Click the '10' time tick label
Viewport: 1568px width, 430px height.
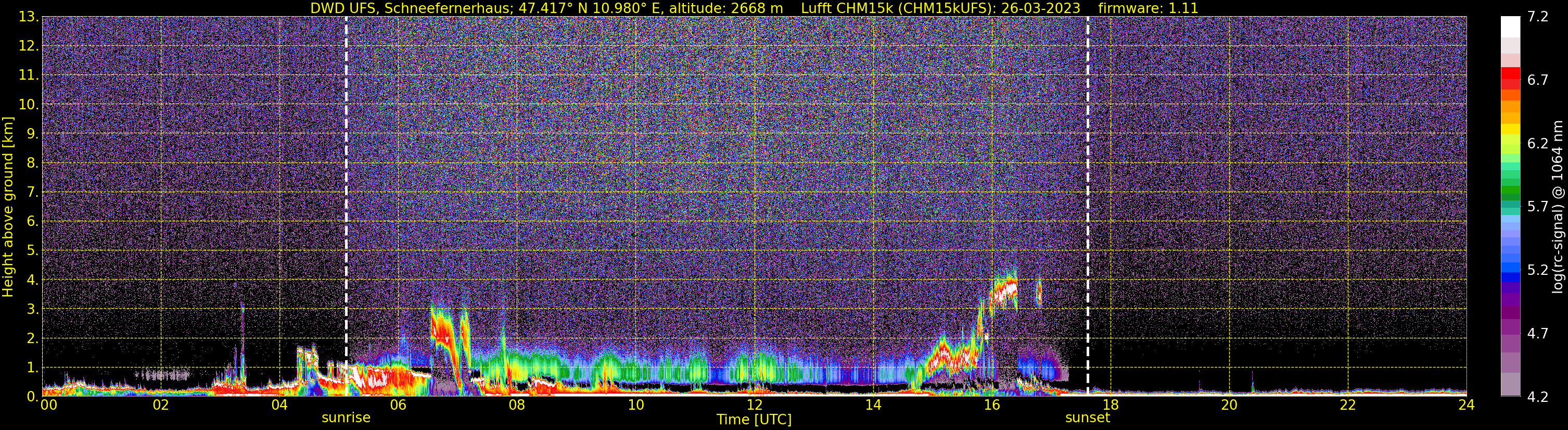[635, 405]
